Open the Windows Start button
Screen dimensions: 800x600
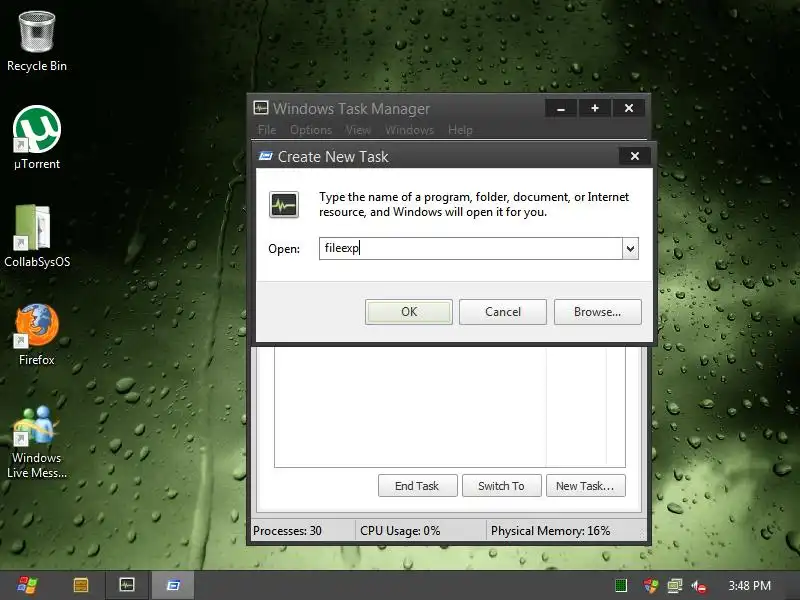click(x=27, y=585)
